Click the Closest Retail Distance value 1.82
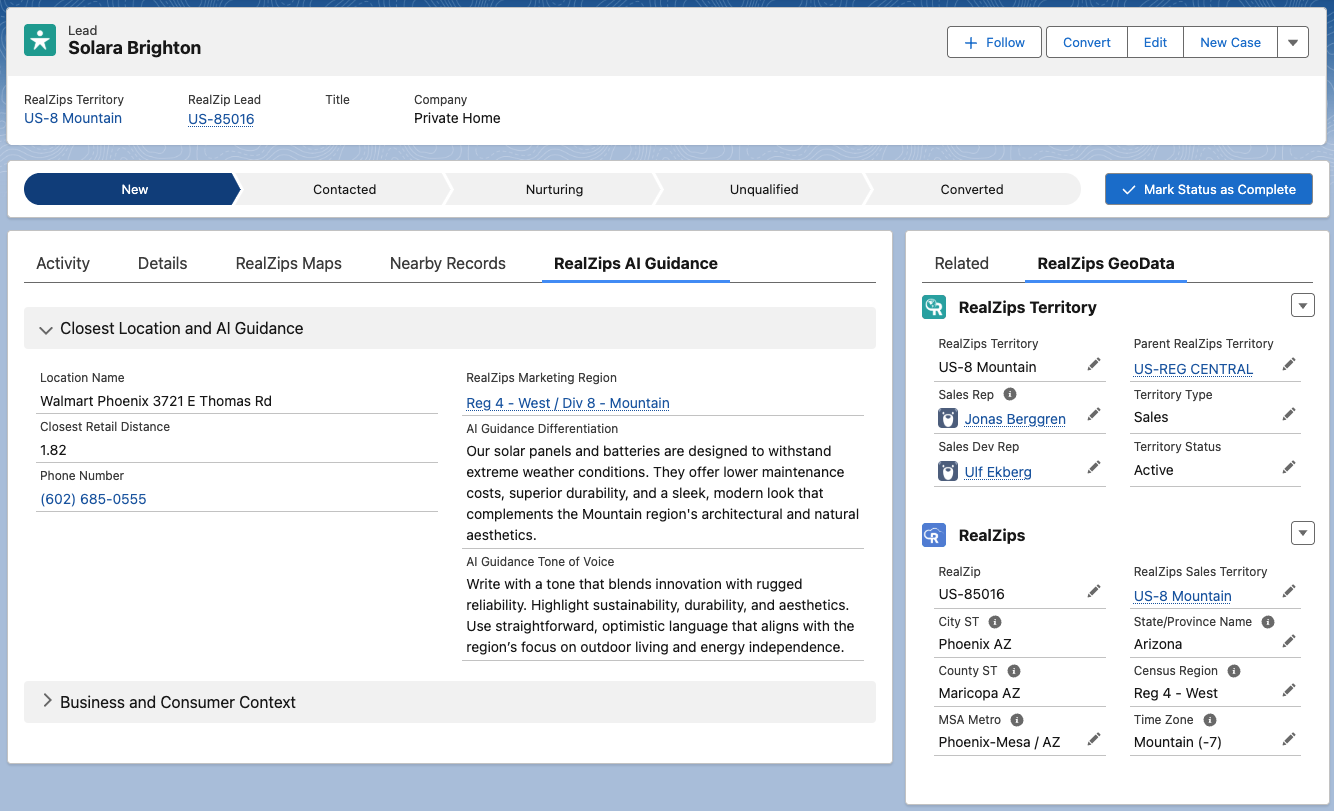The width and height of the screenshot is (1334, 811). tap(53, 450)
